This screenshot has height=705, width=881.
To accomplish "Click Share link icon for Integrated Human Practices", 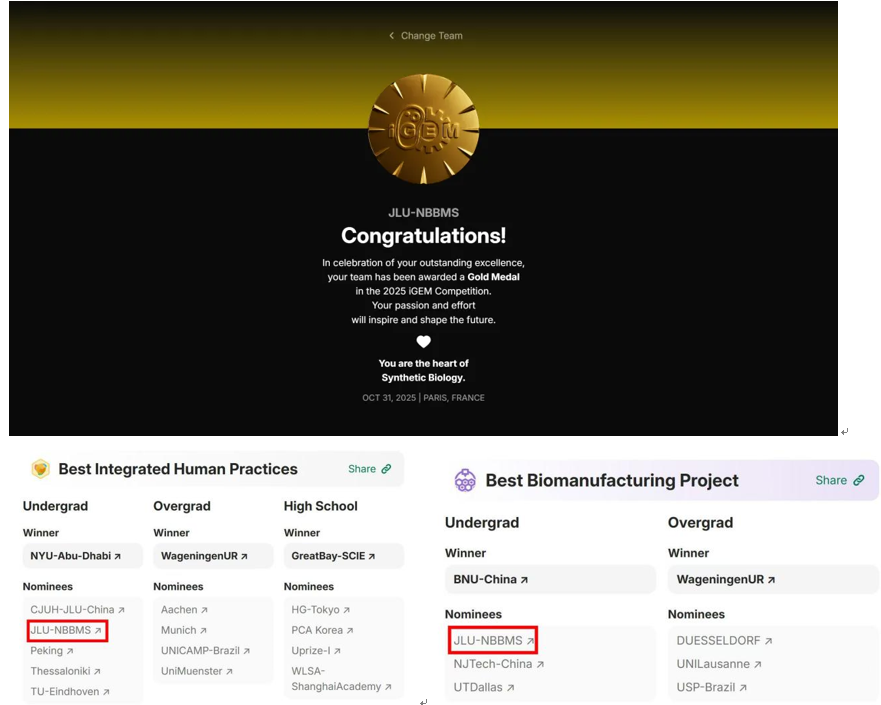I will coord(386,469).
